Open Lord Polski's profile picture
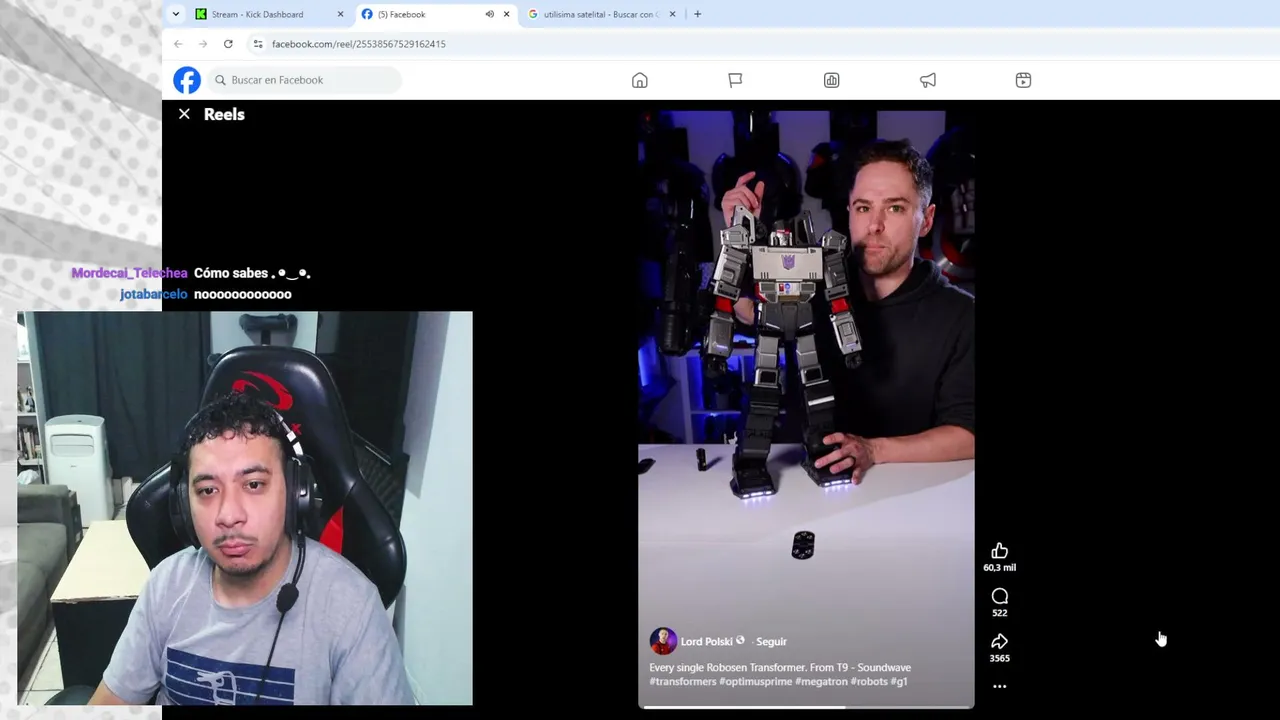 (662, 641)
